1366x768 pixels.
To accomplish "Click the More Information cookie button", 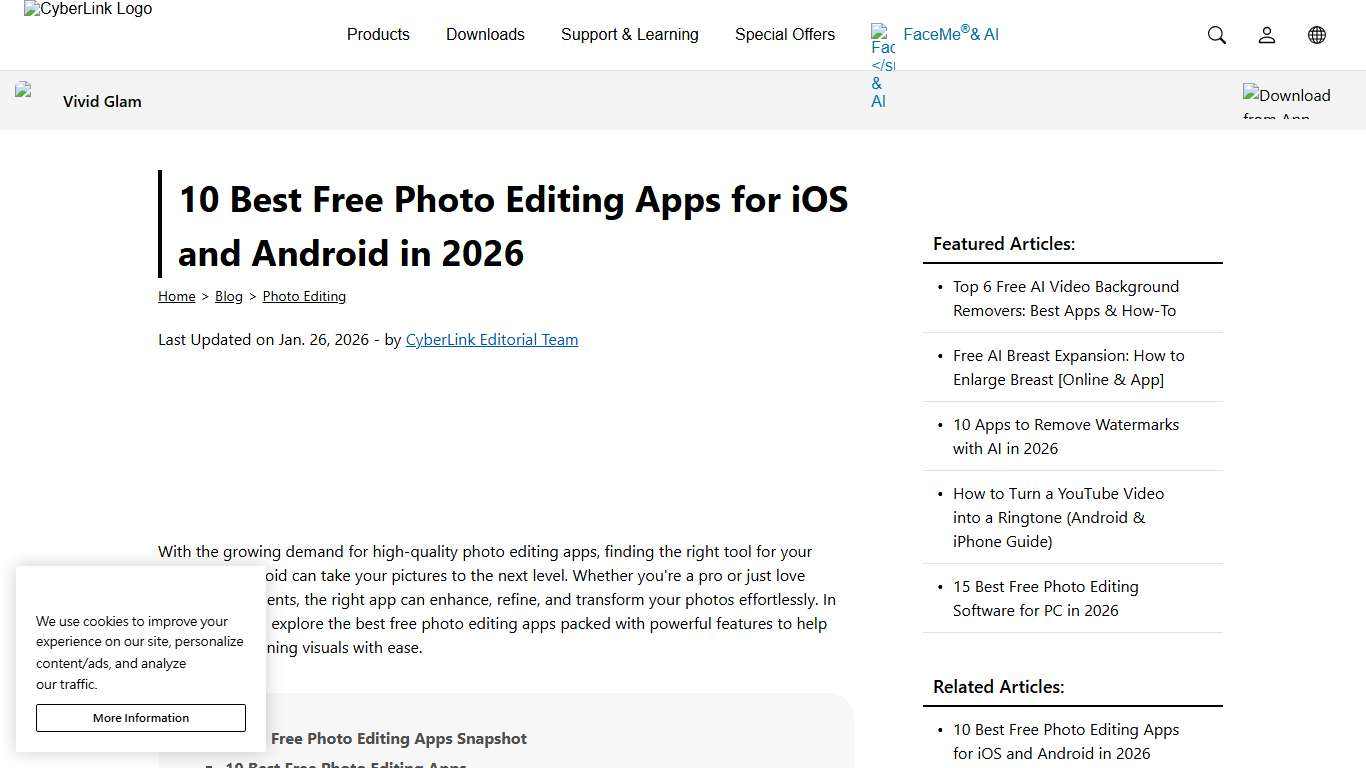I will pyautogui.click(x=140, y=718).
